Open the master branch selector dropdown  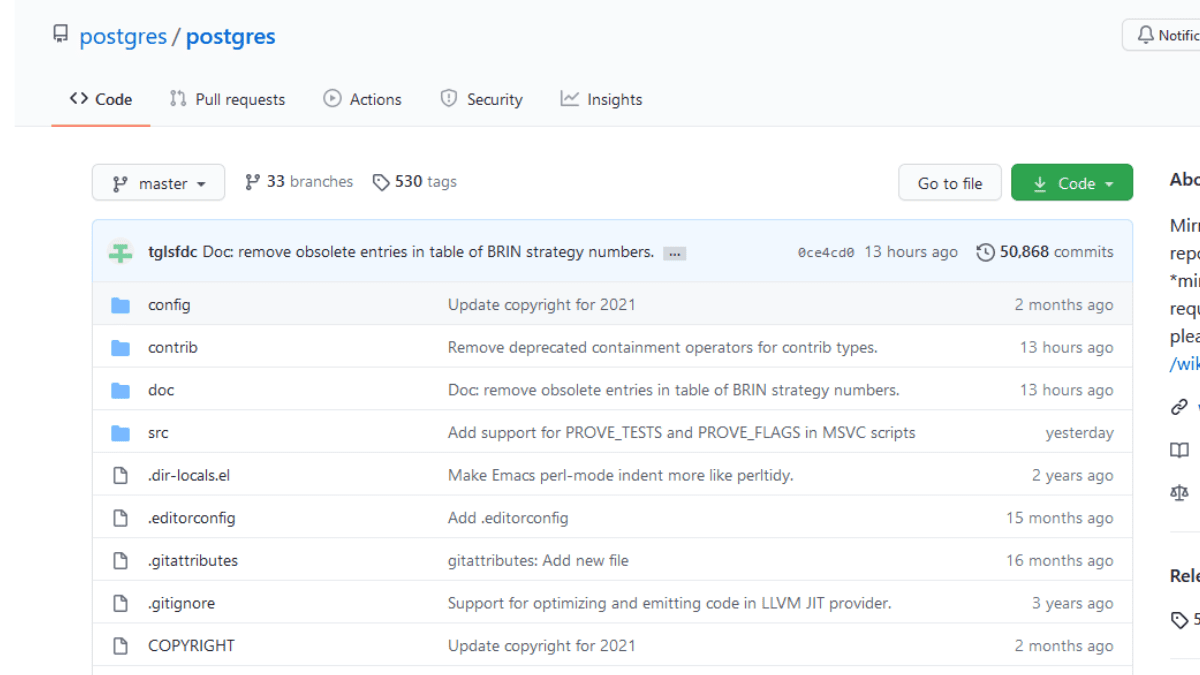click(x=159, y=183)
